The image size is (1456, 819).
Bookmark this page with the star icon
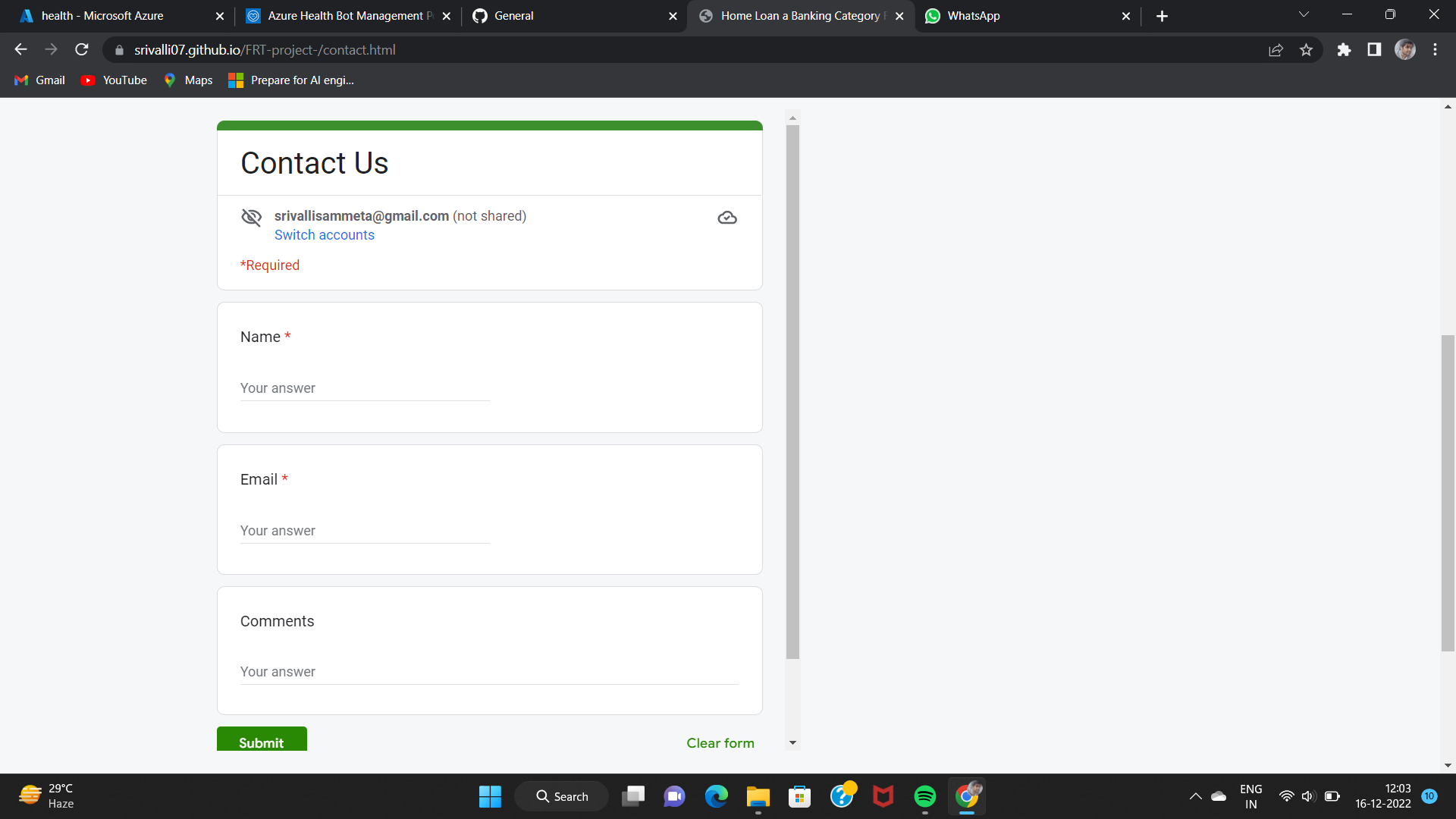click(x=1307, y=49)
